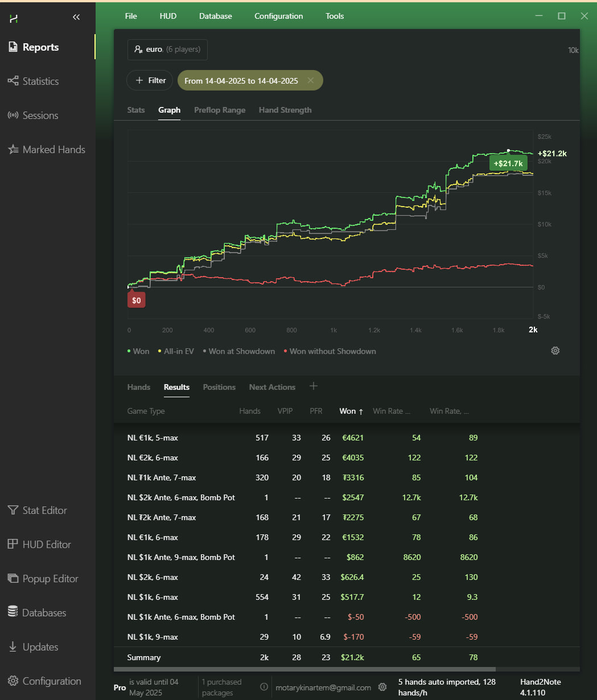Add a new report tab with plus
Image resolution: width=597 pixels, height=700 pixels.
(x=313, y=386)
